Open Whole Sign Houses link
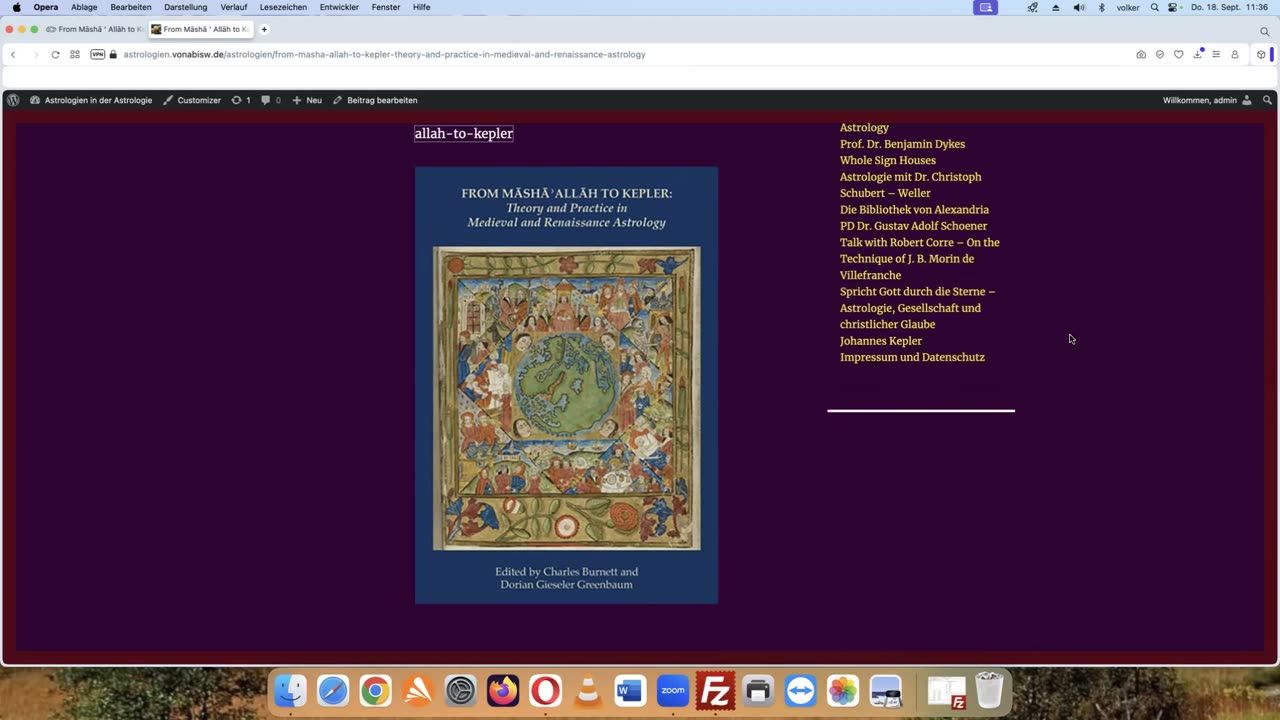This screenshot has height=720, width=1280. pos(888,160)
